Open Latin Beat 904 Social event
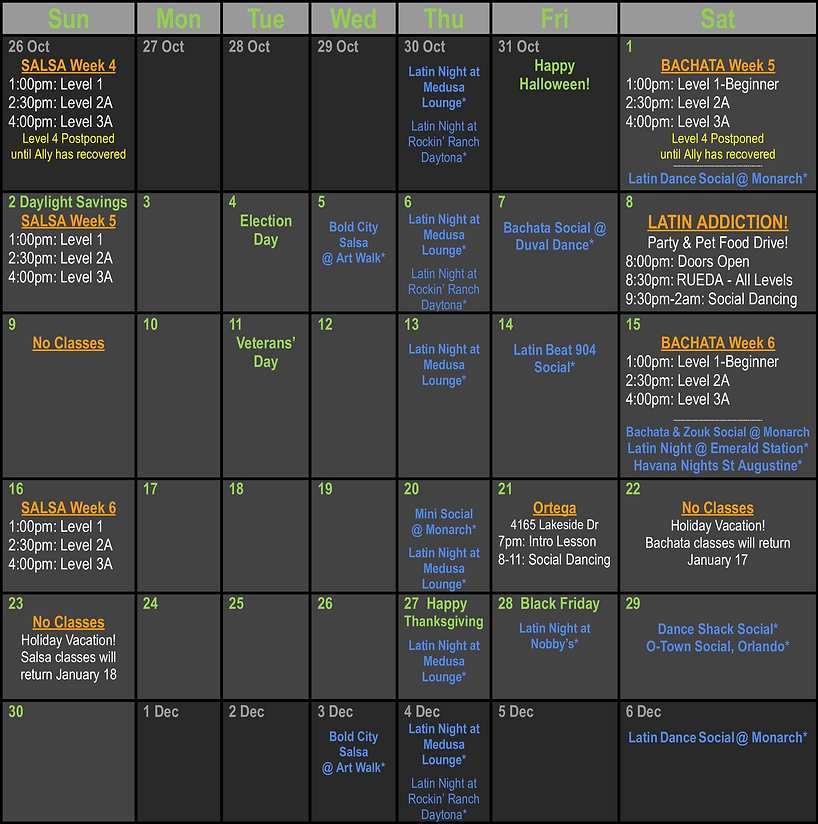818x824 pixels. pyautogui.click(x=554, y=358)
